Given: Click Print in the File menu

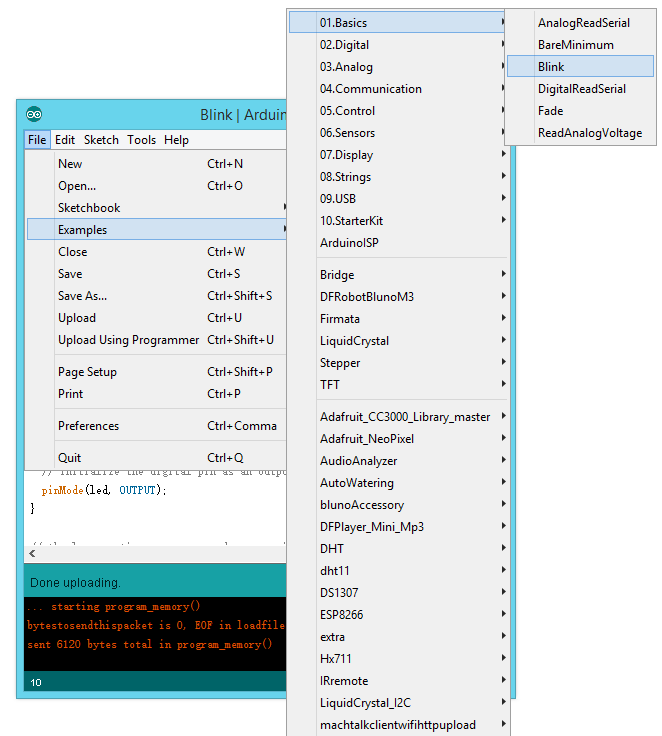Looking at the screenshot, I should [x=156, y=394].
